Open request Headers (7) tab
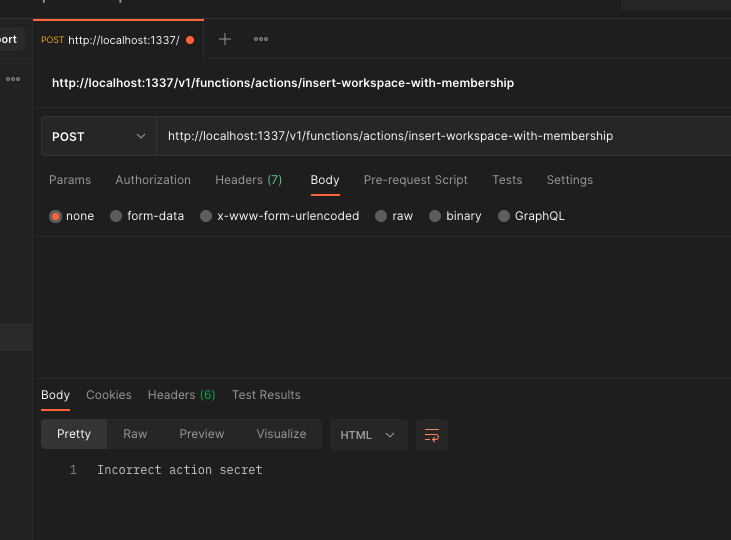This screenshot has height=540, width=731. 248,180
